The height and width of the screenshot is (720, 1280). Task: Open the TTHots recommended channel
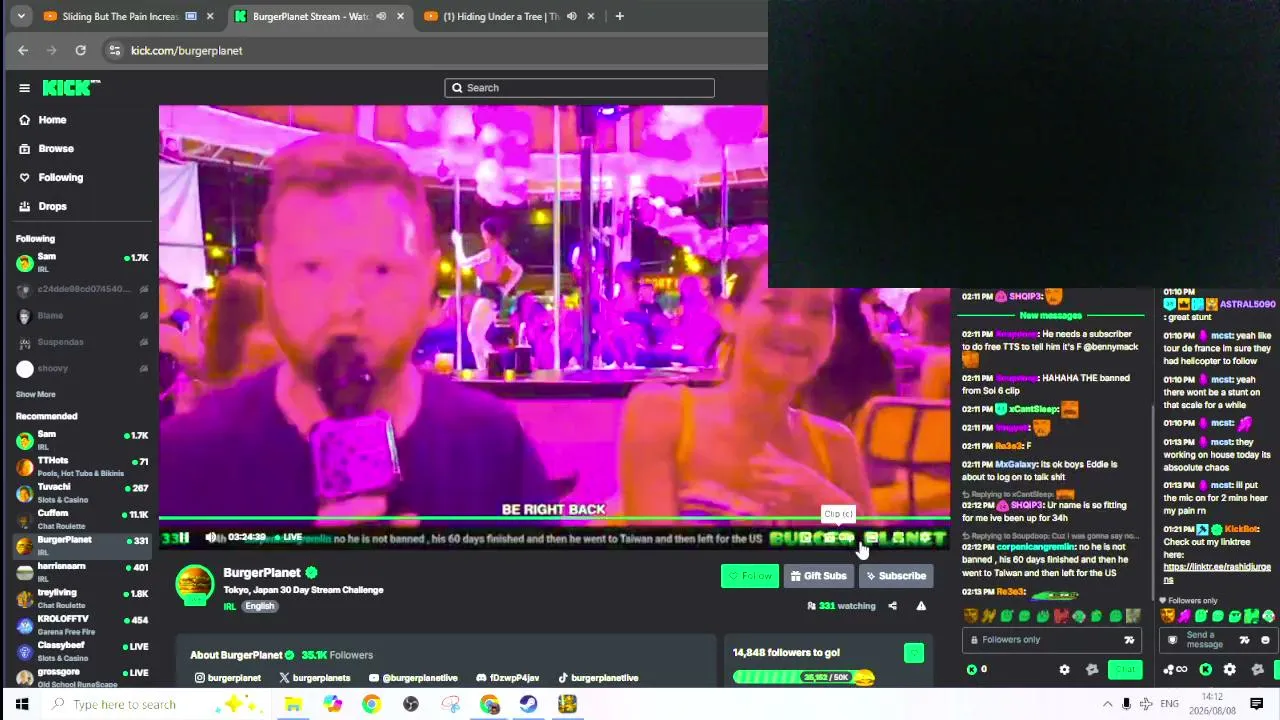(x=82, y=466)
